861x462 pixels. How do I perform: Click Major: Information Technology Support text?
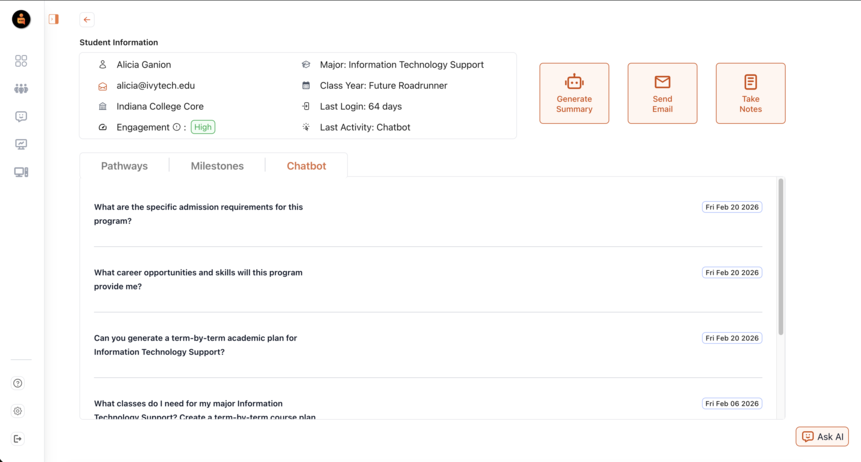[402, 65]
